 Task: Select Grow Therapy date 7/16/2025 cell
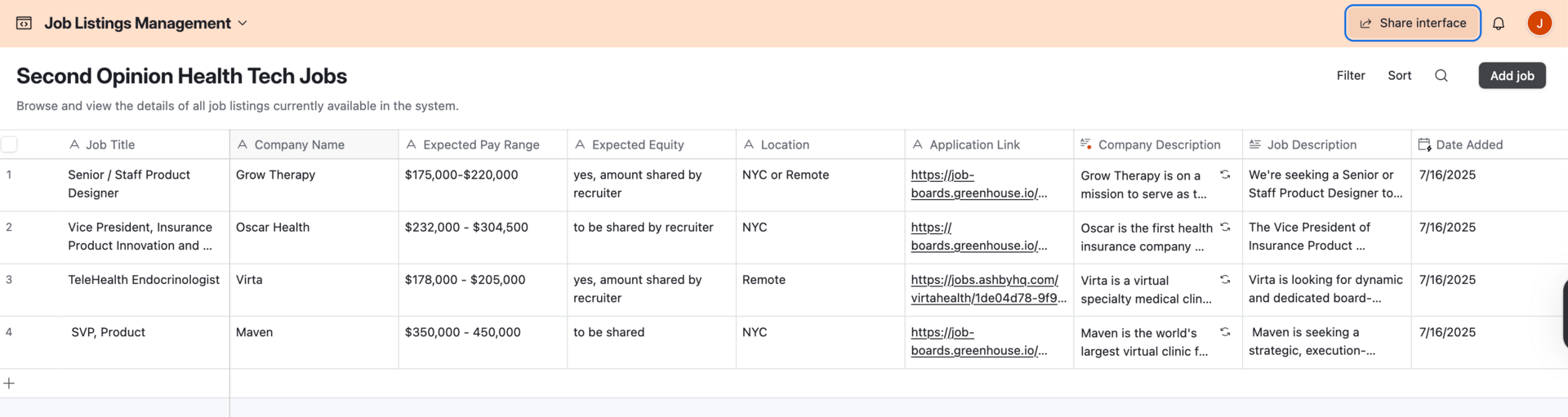pyautogui.click(x=1490, y=184)
